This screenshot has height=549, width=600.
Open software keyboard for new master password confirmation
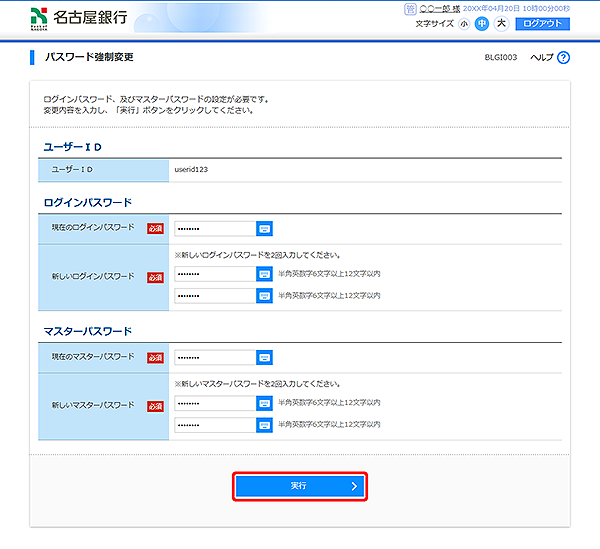point(264,424)
